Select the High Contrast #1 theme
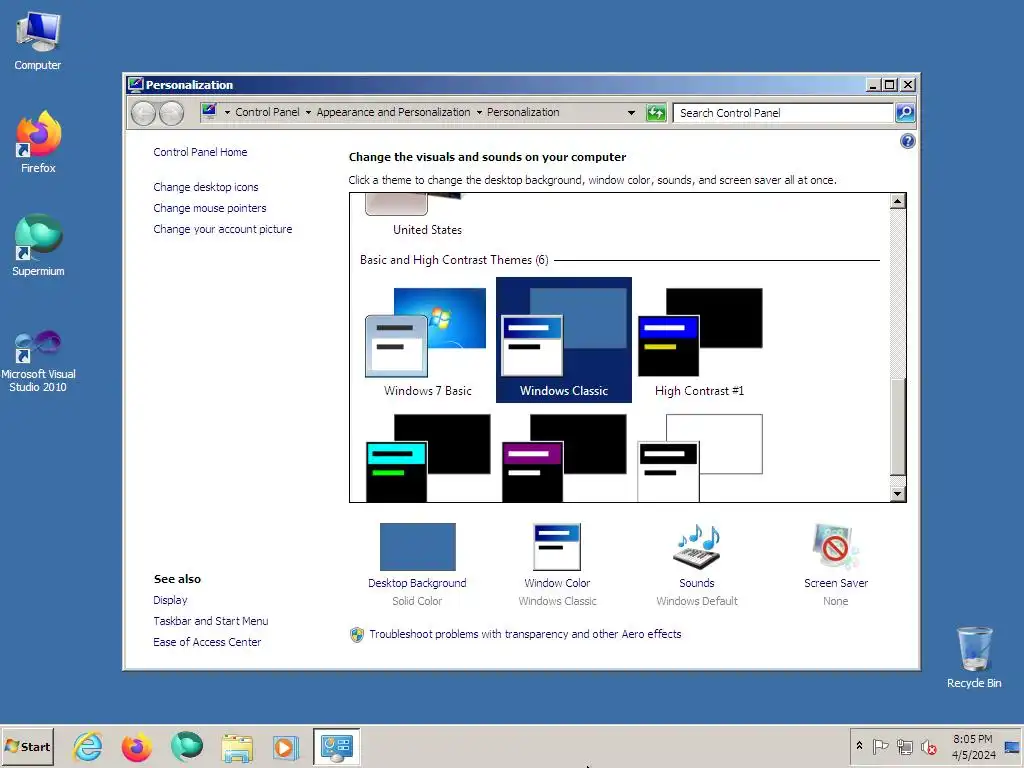 click(699, 341)
